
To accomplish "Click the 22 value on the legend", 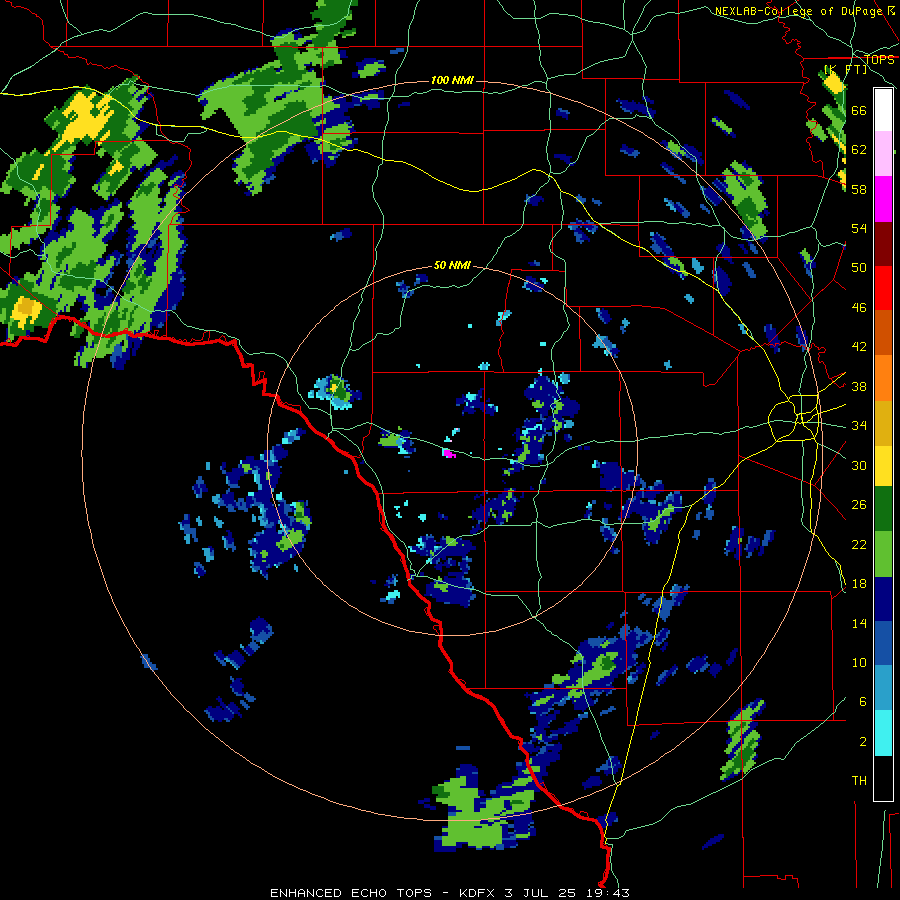I will click(x=859, y=544).
